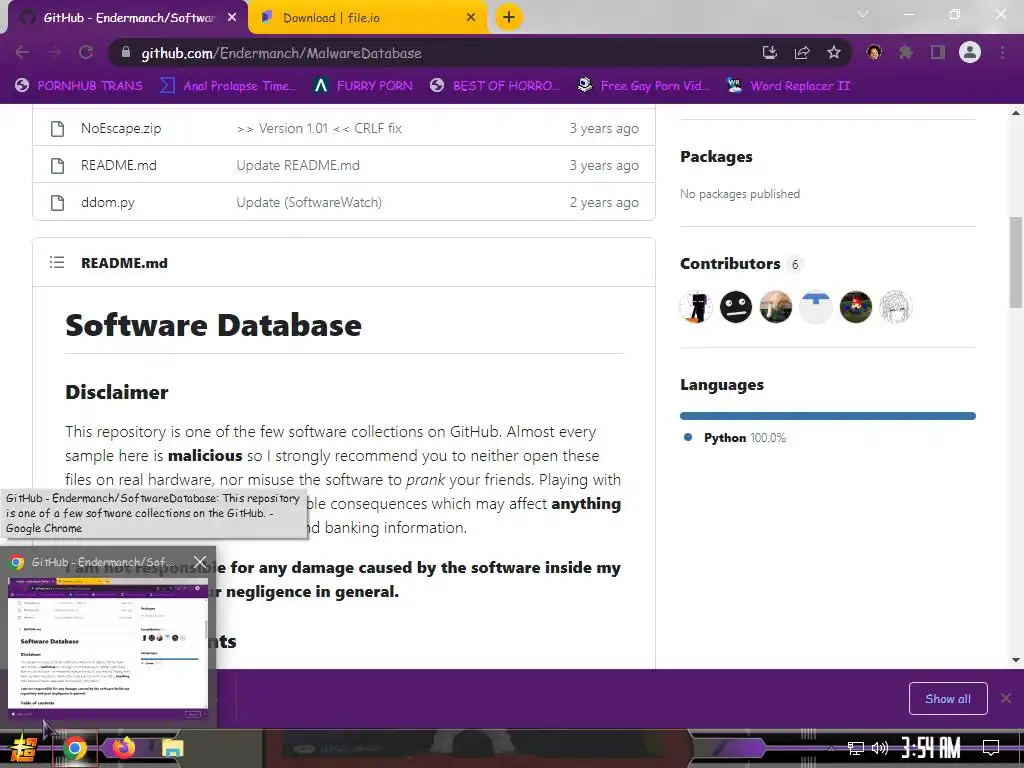This screenshot has width=1024, height=768.
Task: Open the ddom.py file
Action: coord(108,202)
